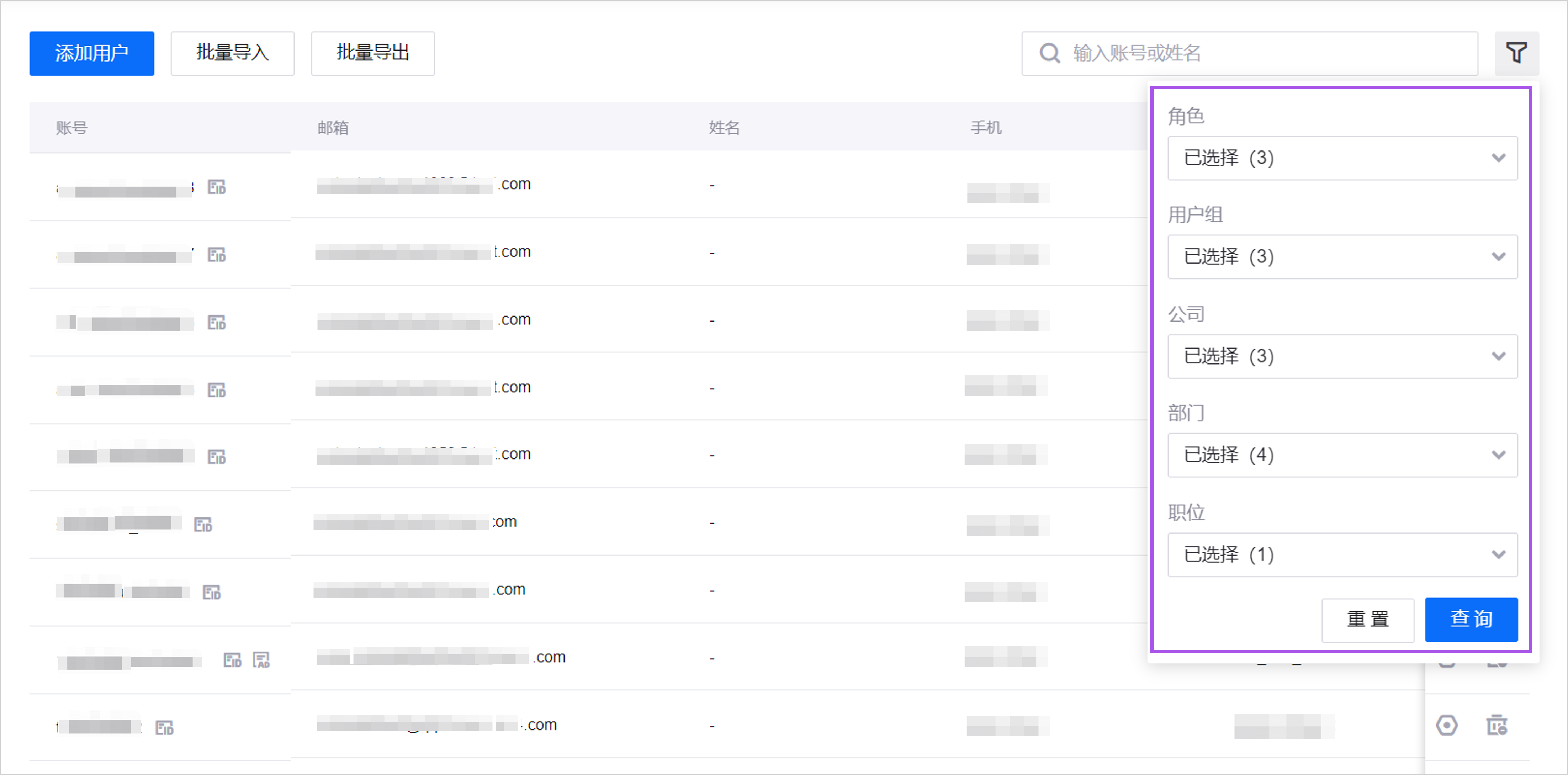Click the hexagon settings icon in last row
Image resolution: width=1568 pixels, height=775 pixels.
coord(1447,725)
